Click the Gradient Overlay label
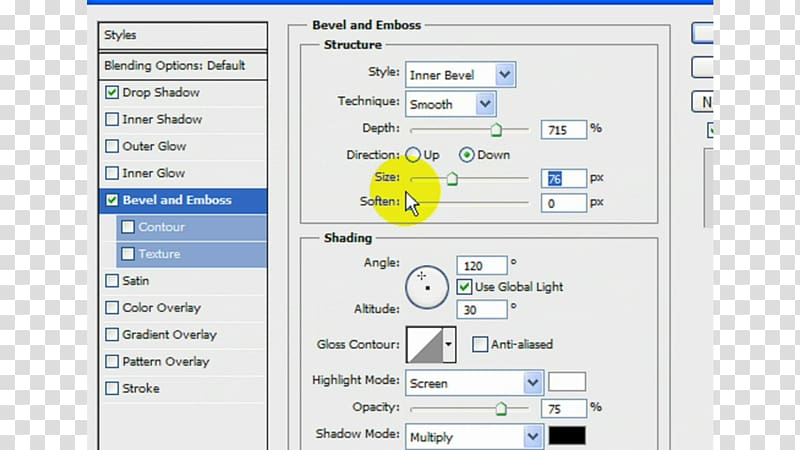 169,335
